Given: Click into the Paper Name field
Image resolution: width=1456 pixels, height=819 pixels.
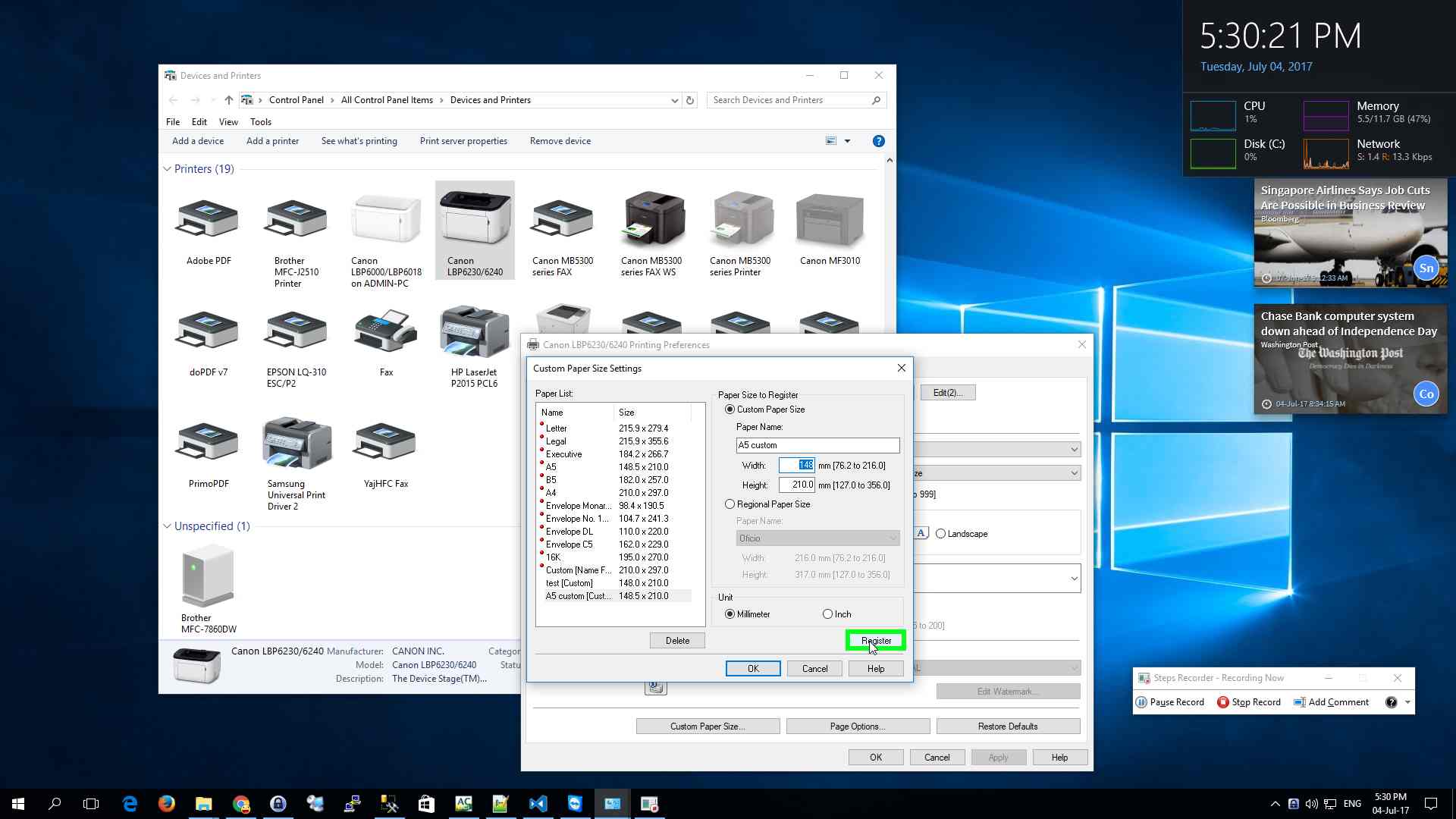Looking at the screenshot, I should click(x=817, y=445).
